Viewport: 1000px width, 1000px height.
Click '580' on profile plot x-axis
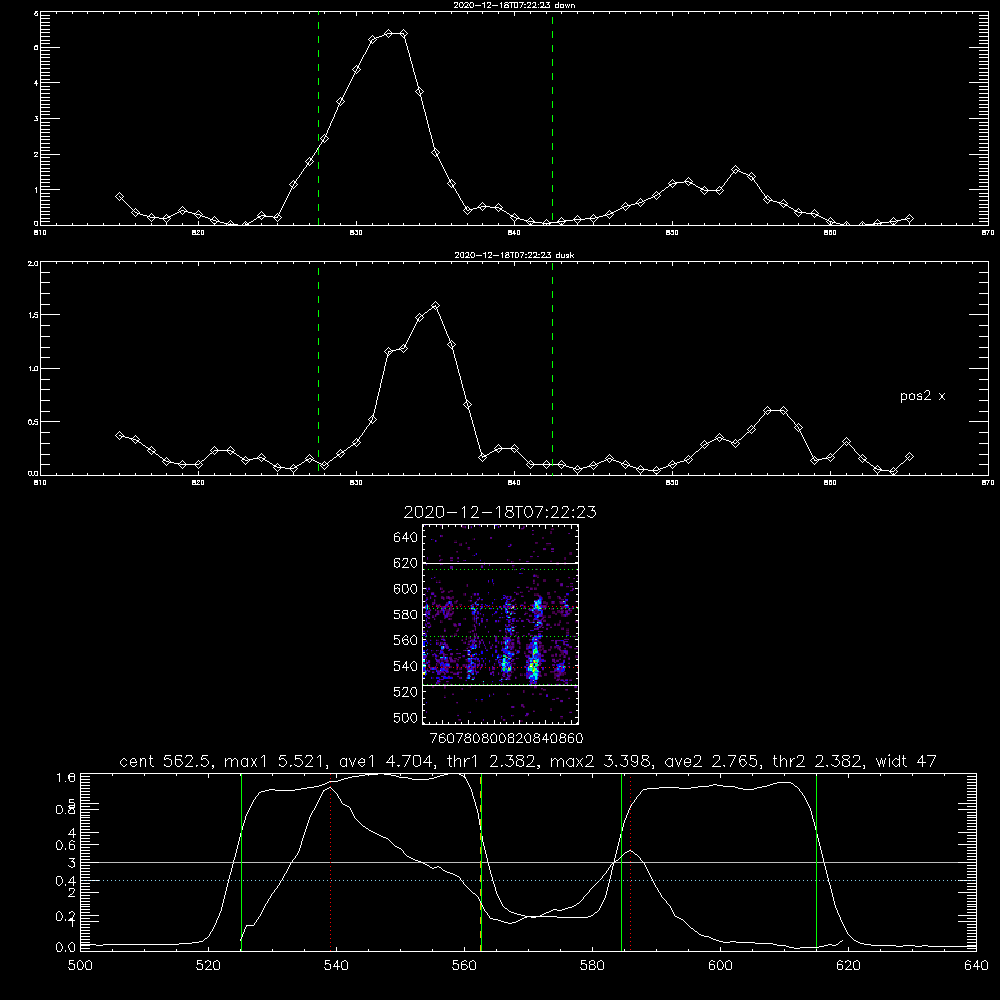point(592,966)
